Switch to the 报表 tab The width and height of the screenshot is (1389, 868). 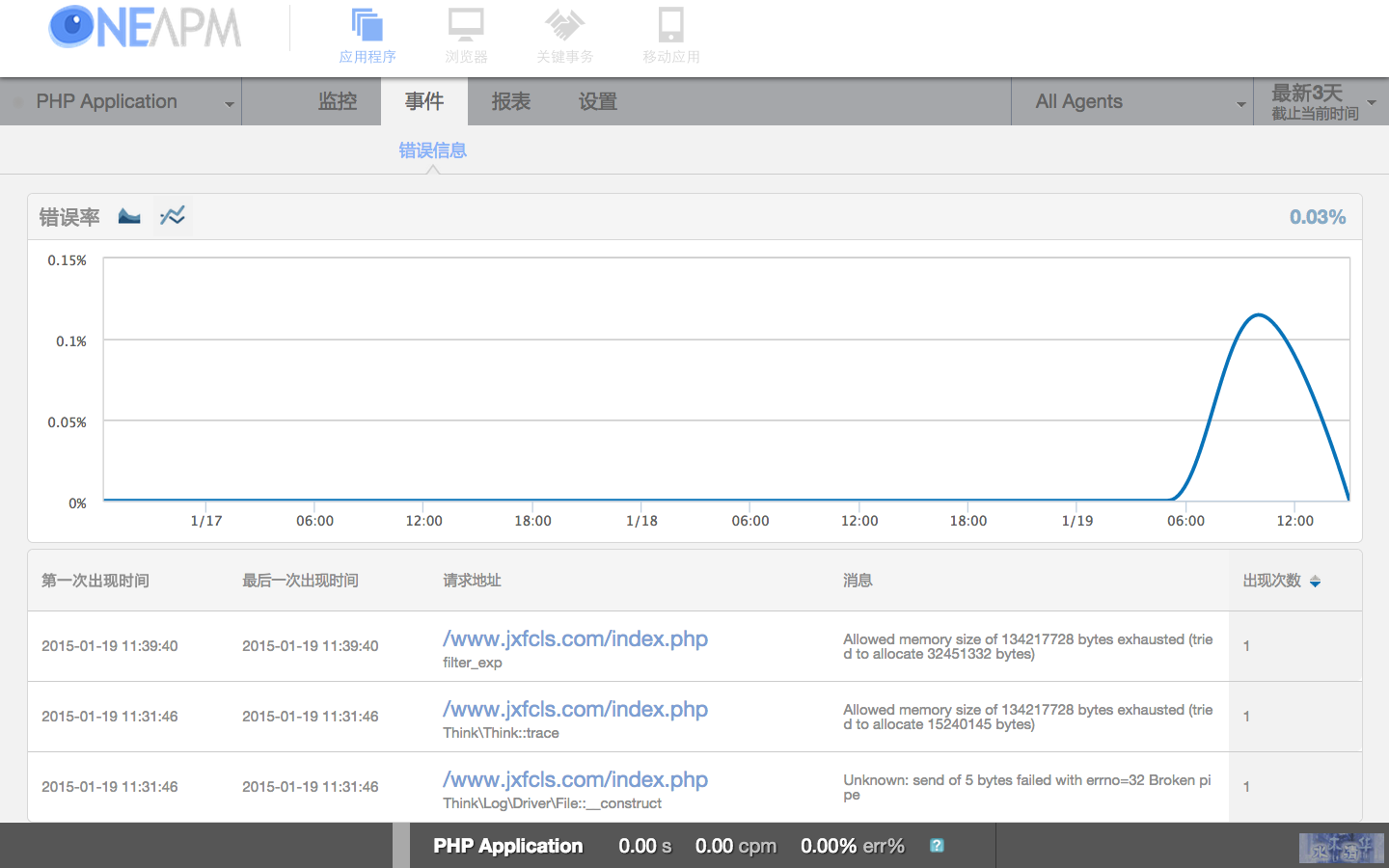(x=511, y=101)
